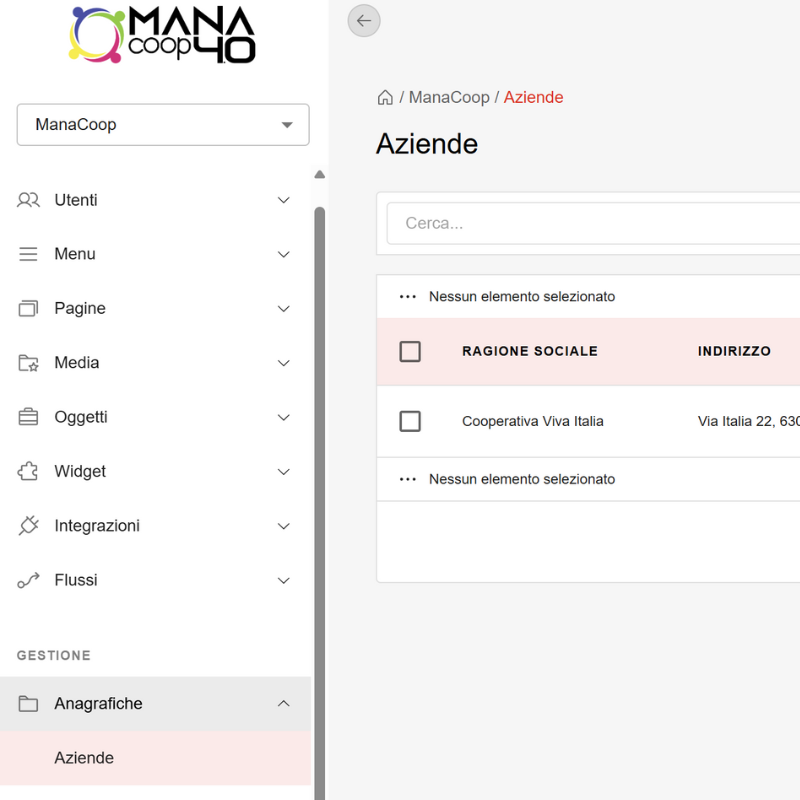The width and height of the screenshot is (800, 800).
Task: Click the Widget puzzle piece icon
Action: click(x=29, y=471)
